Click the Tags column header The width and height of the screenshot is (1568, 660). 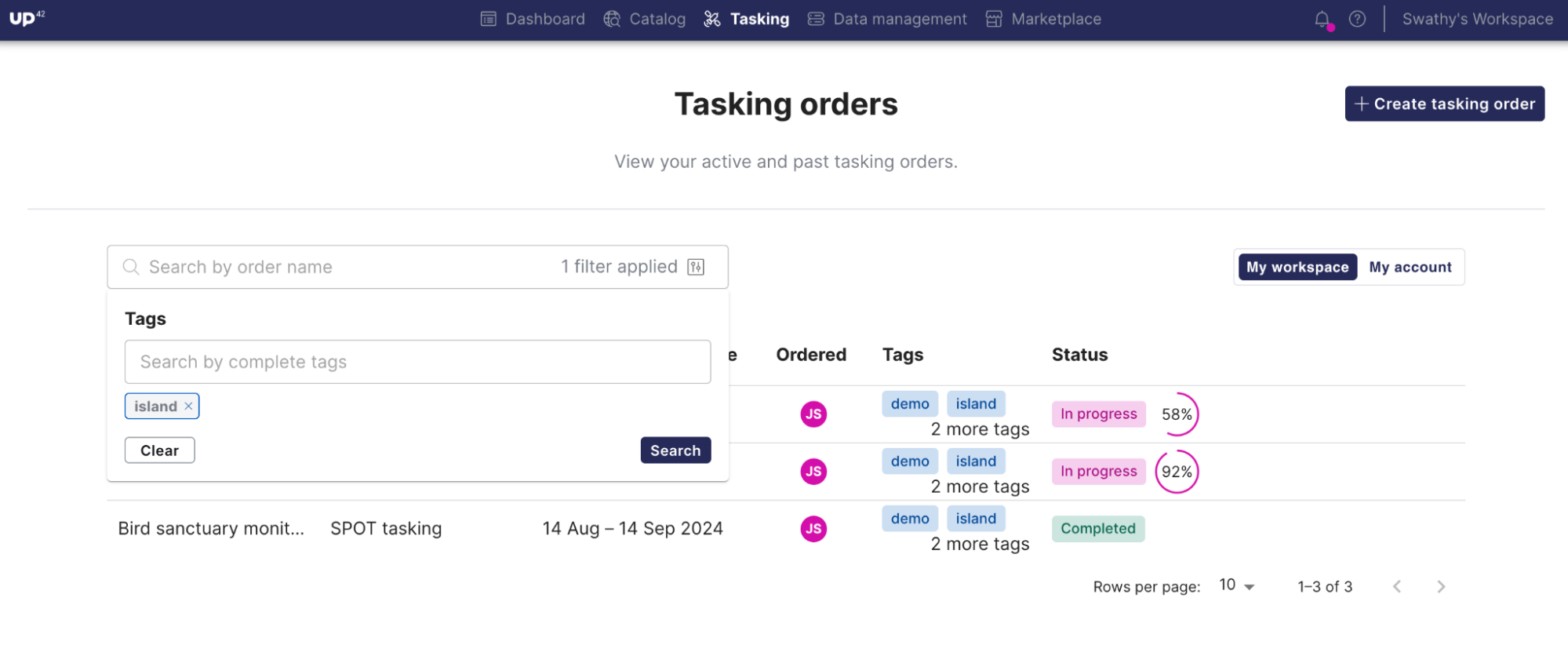click(903, 355)
